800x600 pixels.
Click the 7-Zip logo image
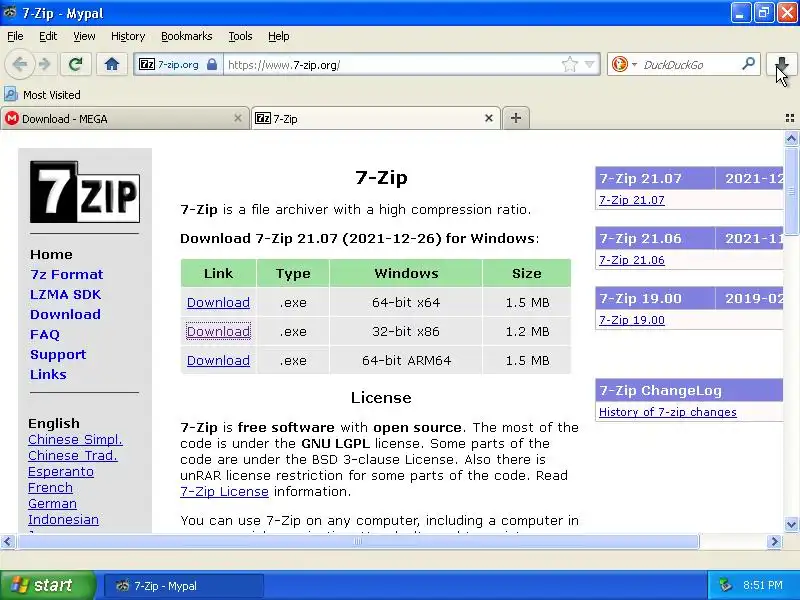pyautogui.click(x=85, y=192)
